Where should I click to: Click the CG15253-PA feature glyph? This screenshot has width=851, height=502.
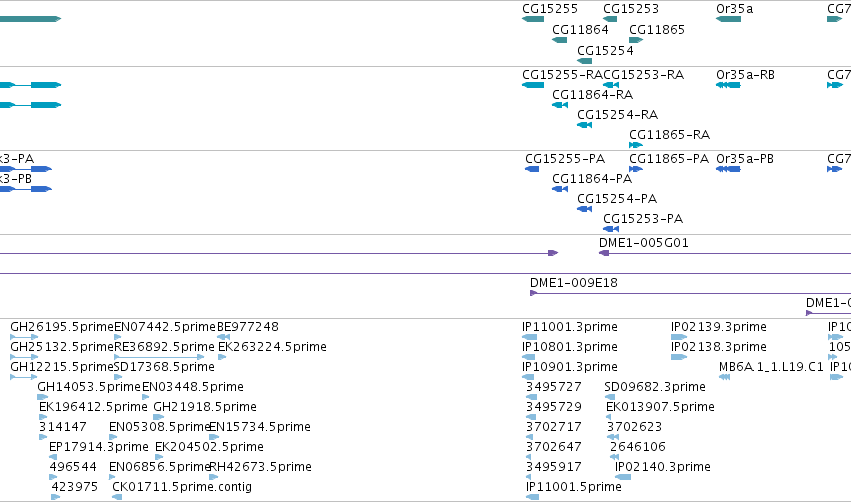611,229
